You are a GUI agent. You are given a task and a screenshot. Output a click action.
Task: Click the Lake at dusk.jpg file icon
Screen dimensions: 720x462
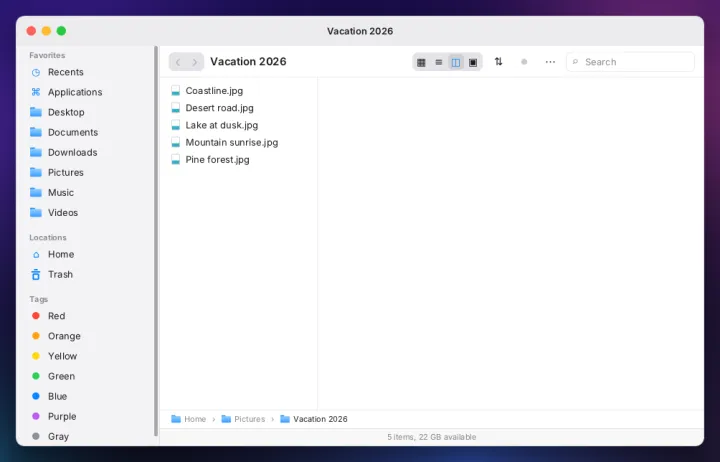pyautogui.click(x=175, y=125)
